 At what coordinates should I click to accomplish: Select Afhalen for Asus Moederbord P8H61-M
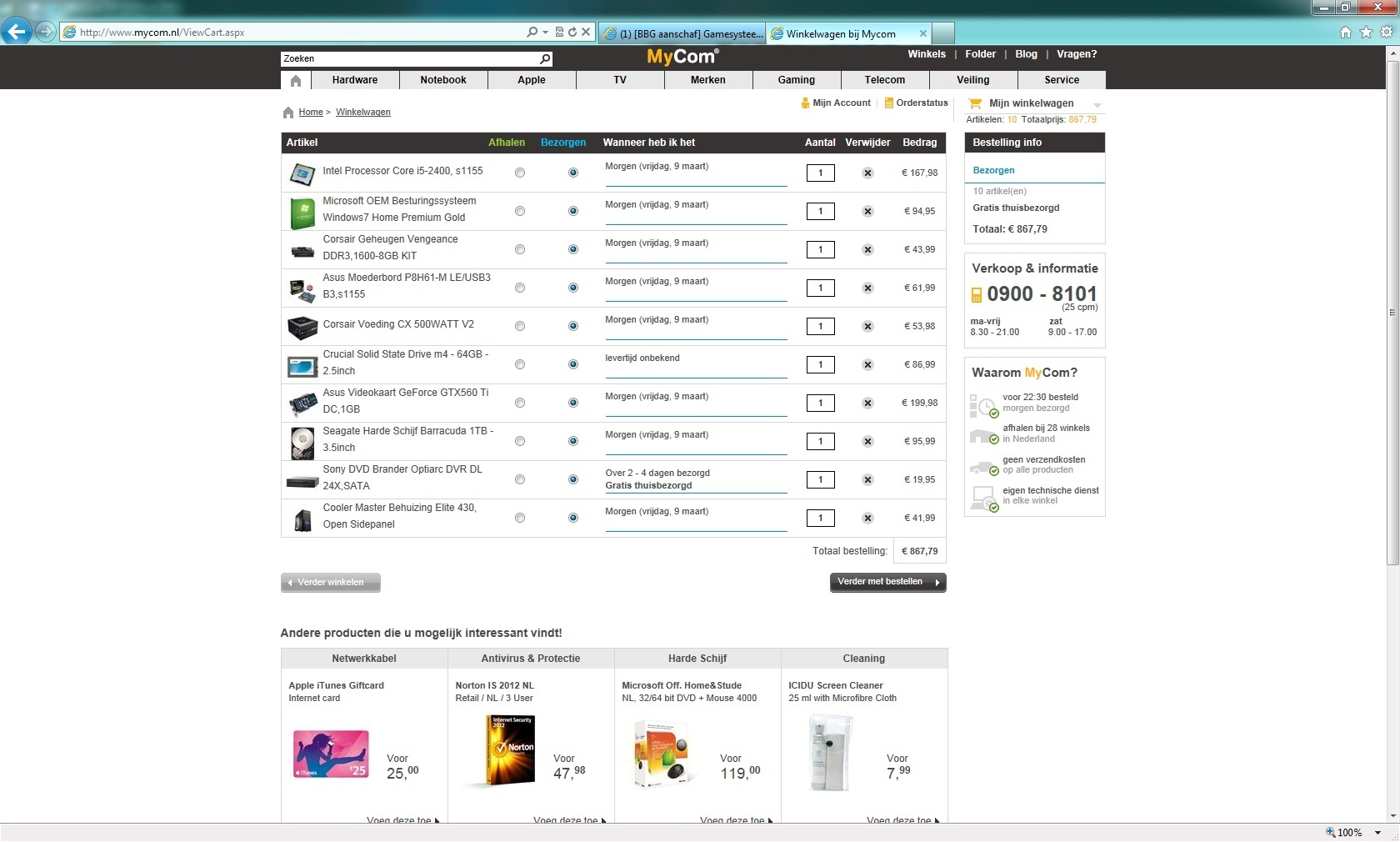pyautogui.click(x=520, y=288)
